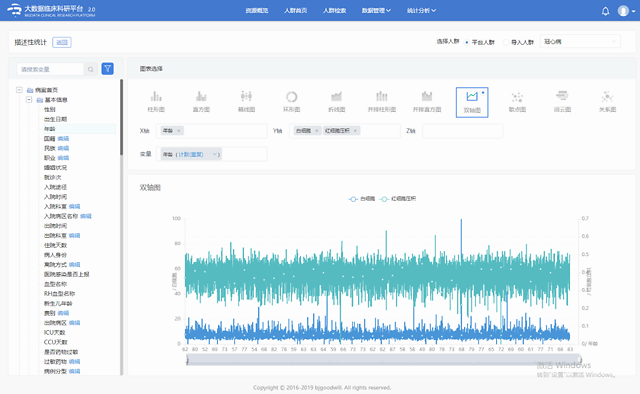Go to the 人群检索 page
This screenshot has height=394, width=640.
pos(334,11)
